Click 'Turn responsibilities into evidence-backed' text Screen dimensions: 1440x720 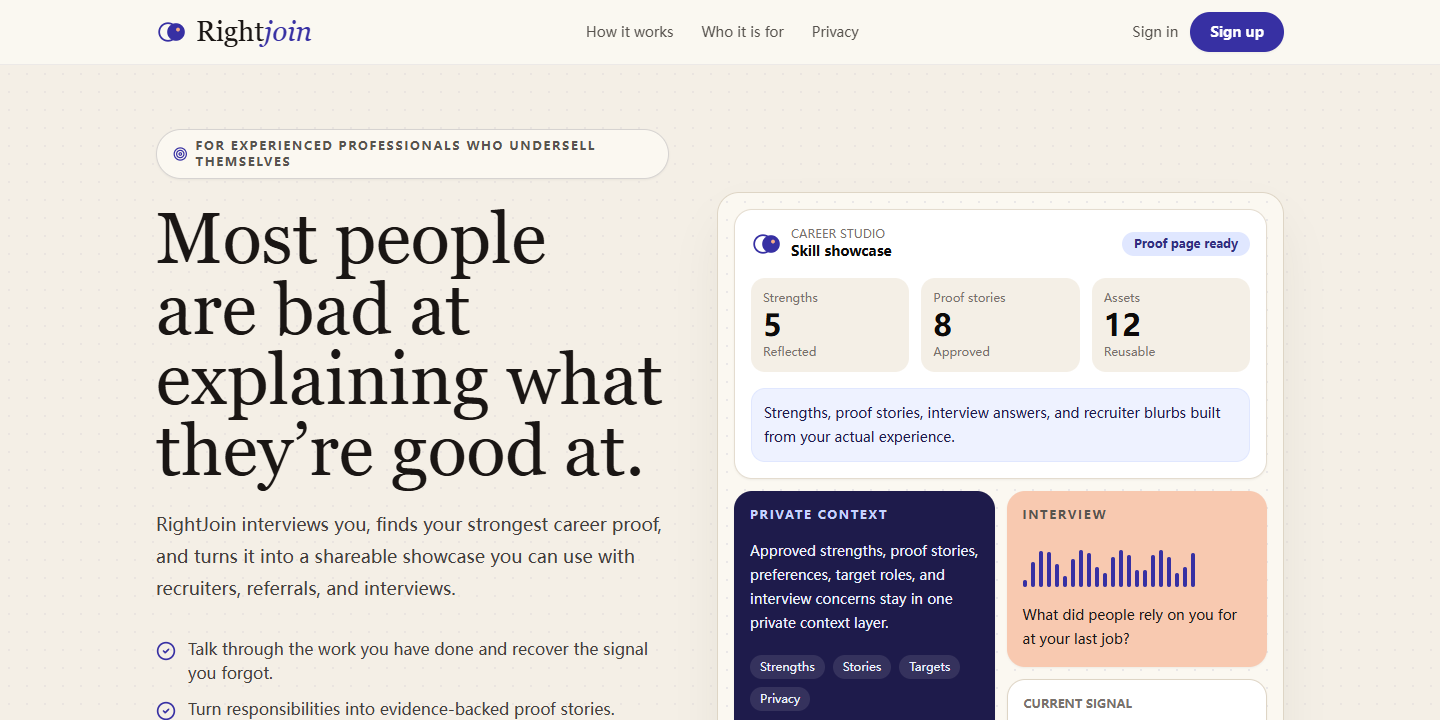[x=401, y=709]
